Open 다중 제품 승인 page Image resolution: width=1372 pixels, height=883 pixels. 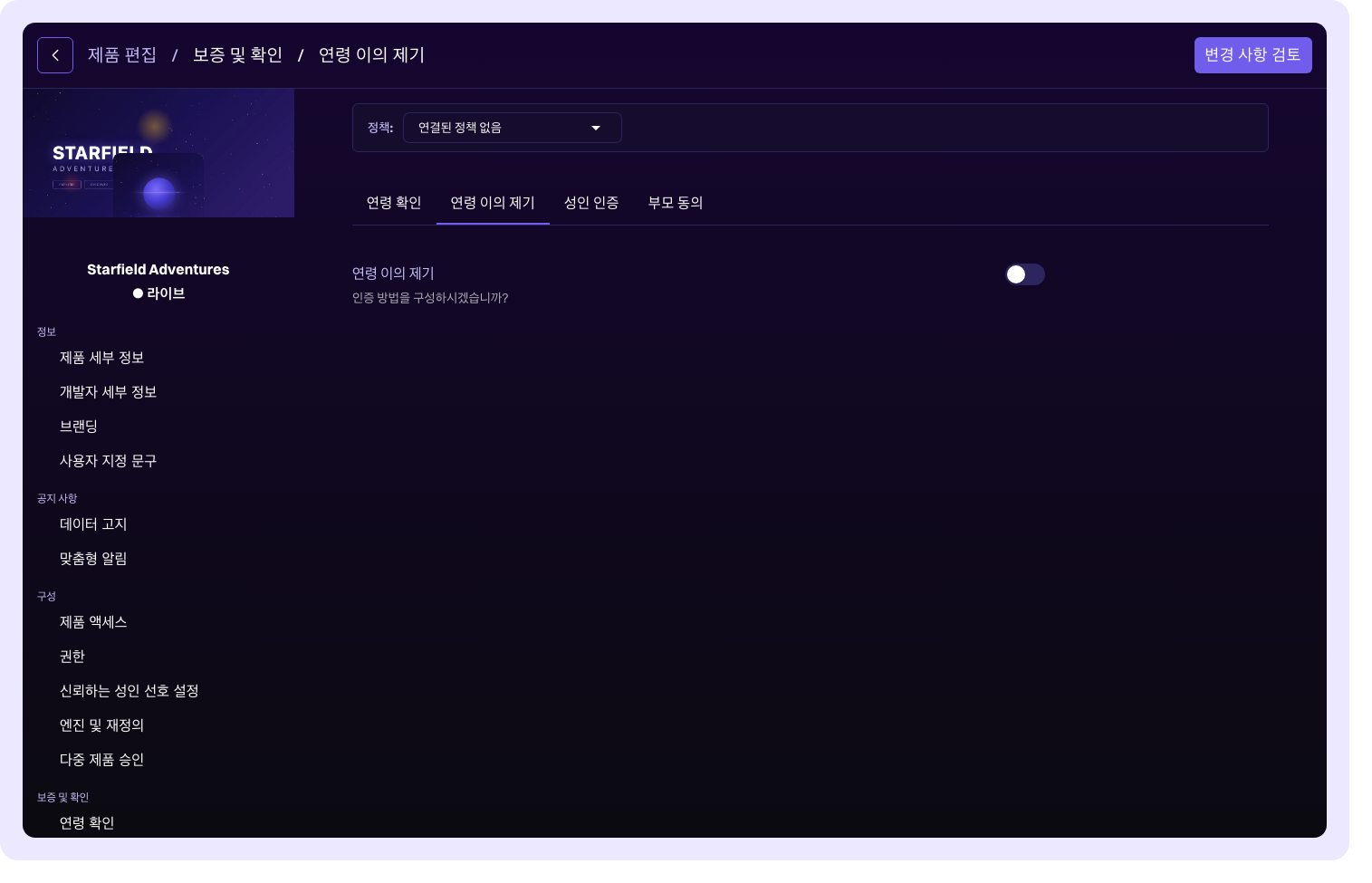tap(102, 760)
